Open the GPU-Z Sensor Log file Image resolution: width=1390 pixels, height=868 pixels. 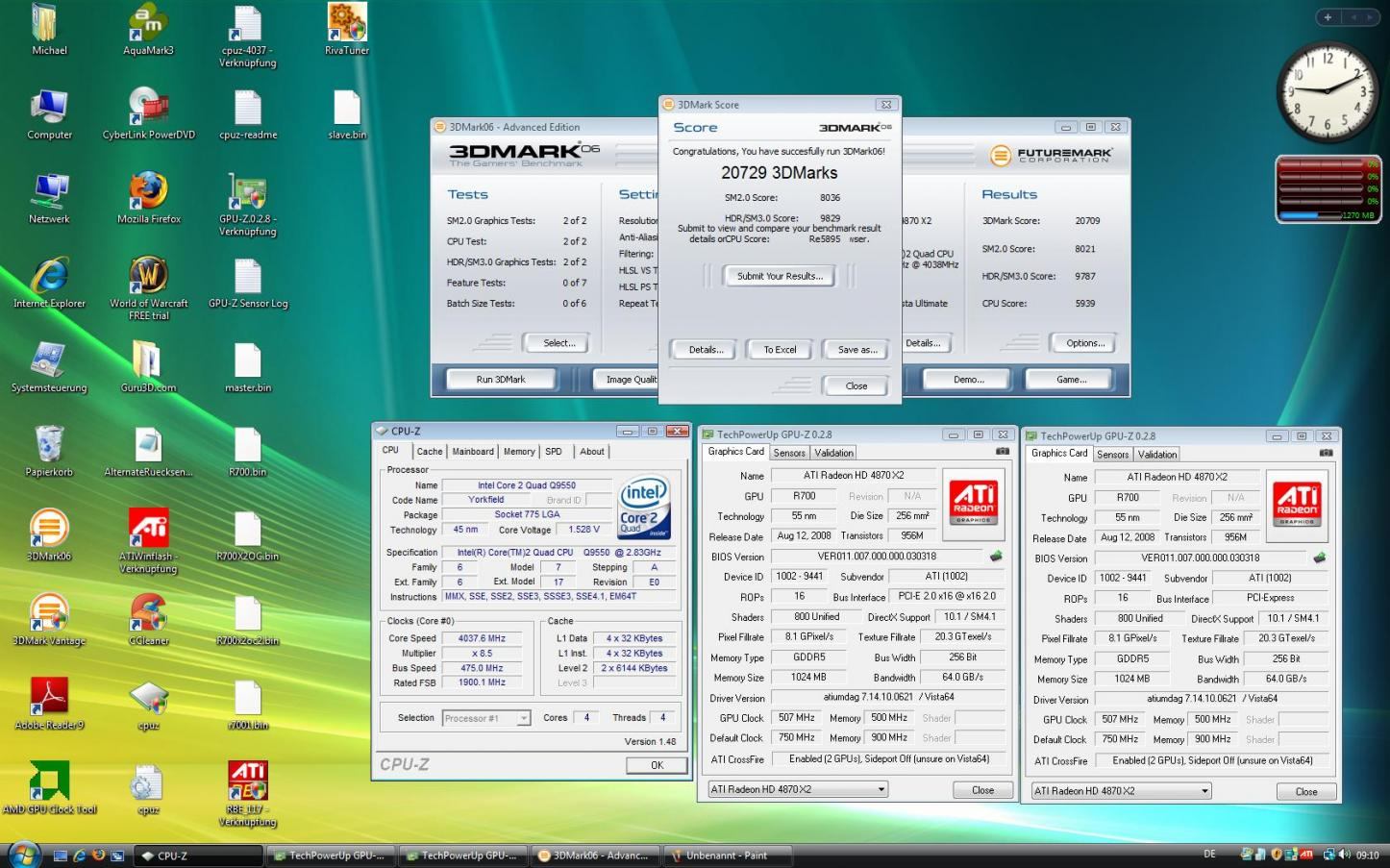247,284
